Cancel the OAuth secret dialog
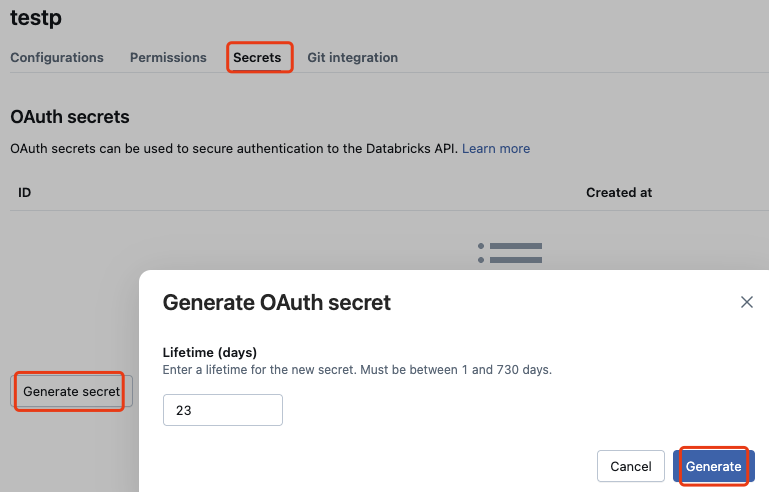Image resolution: width=769 pixels, height=492 pixels. (631, 466)
